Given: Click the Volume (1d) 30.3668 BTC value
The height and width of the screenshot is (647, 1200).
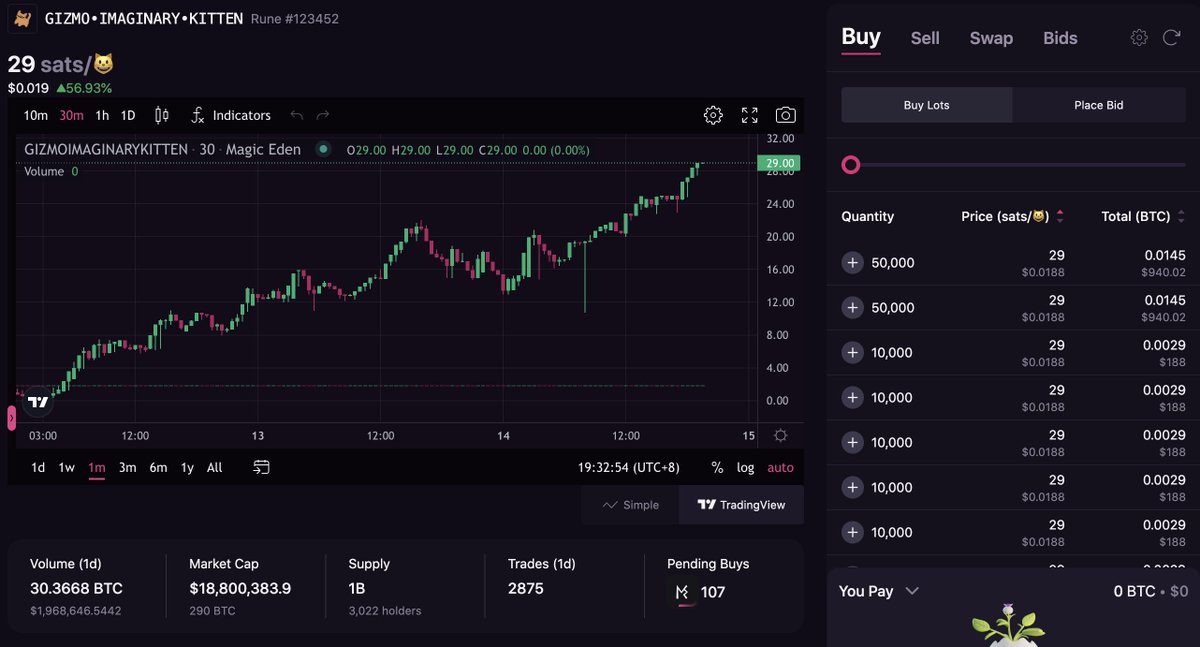Looking at the screenshot, I should click(x=76, y=588).
